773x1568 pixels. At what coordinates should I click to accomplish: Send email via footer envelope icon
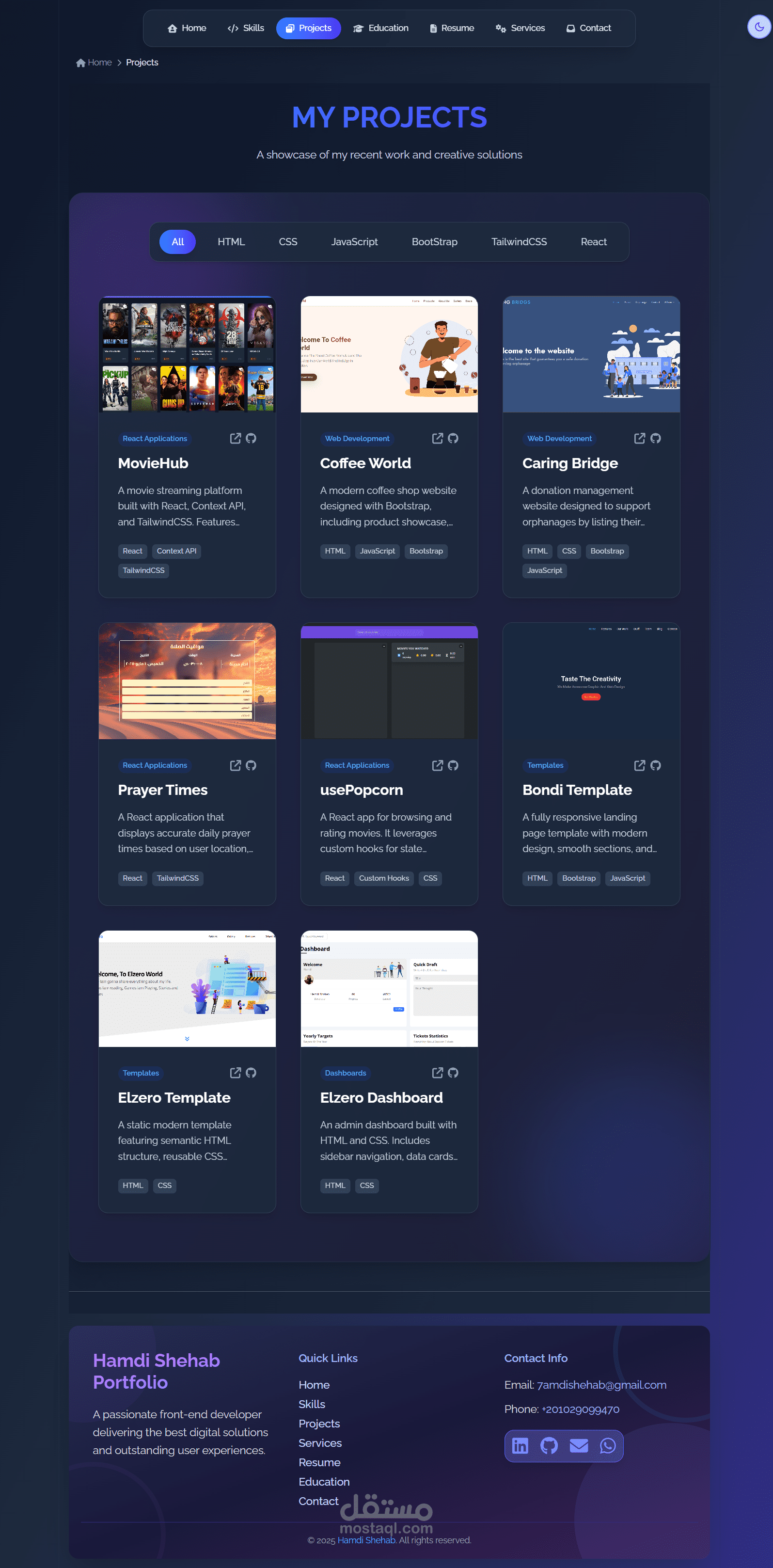(x=579, y=1446)
